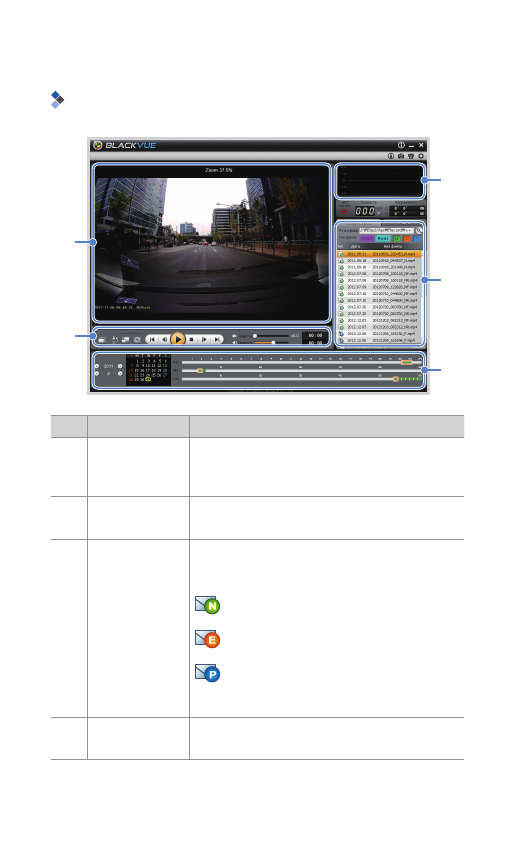
Task: Click the playback speed icon
Action: (x=234, y=336)
